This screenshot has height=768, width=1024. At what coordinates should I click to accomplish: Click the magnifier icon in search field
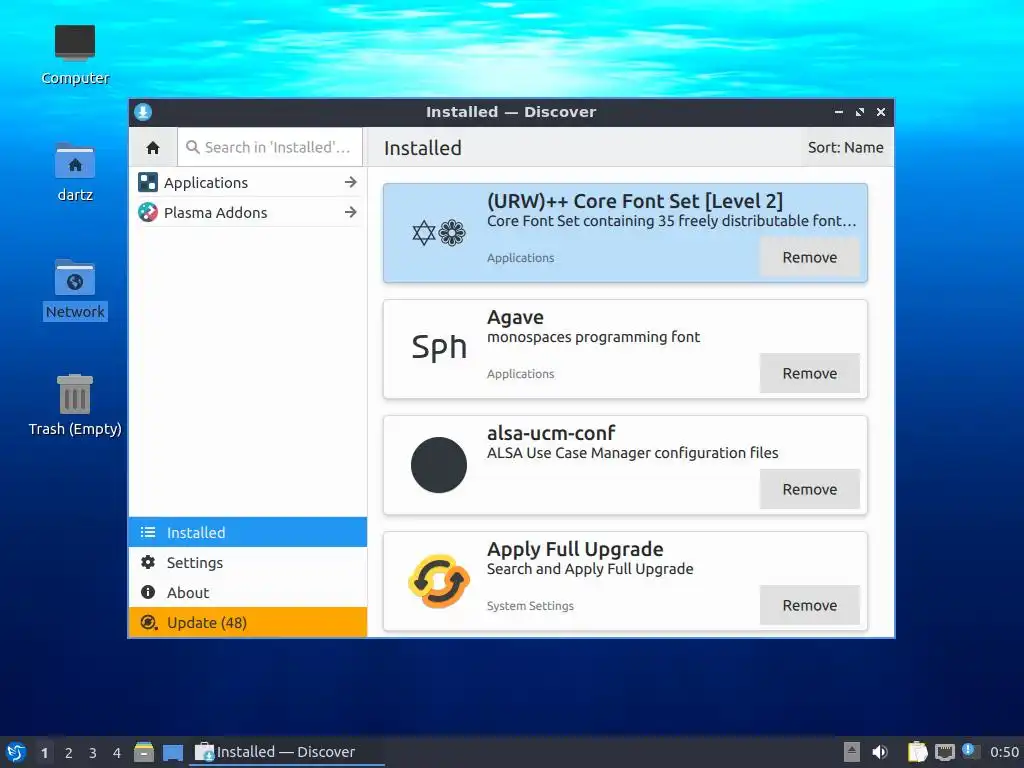(x=193, y=148)
